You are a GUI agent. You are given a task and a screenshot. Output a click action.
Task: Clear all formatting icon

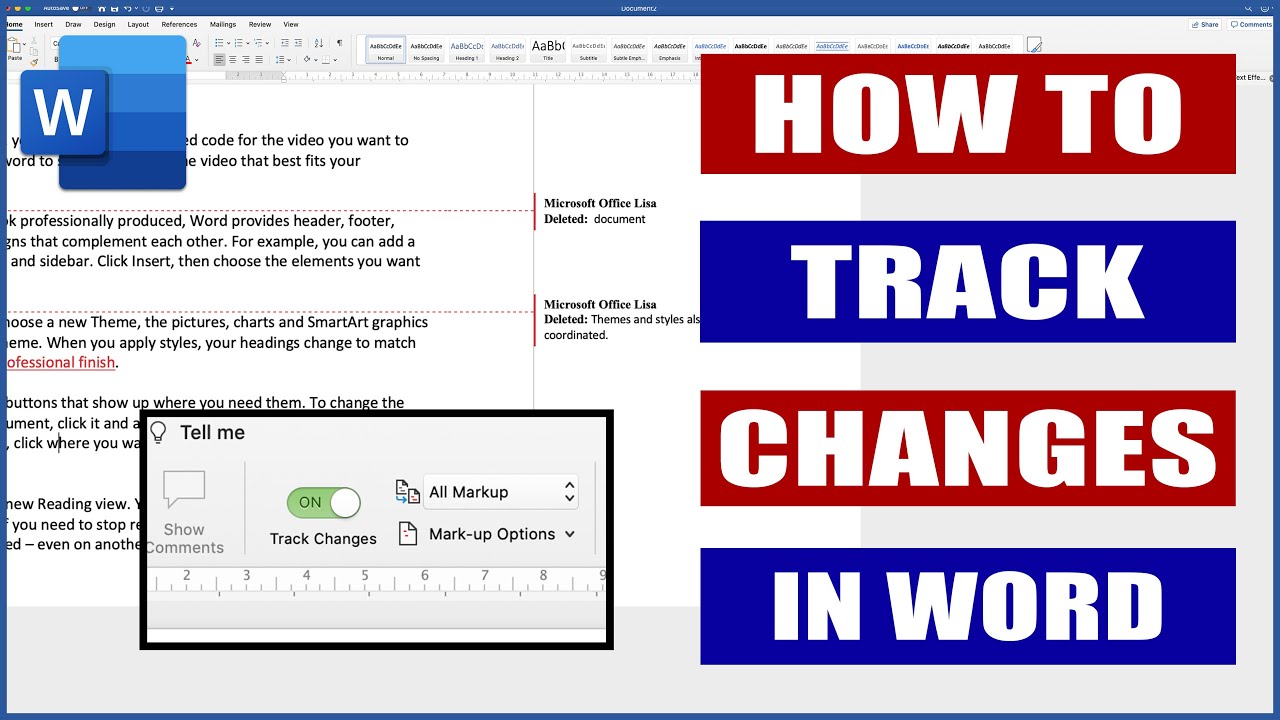point(196,43)
